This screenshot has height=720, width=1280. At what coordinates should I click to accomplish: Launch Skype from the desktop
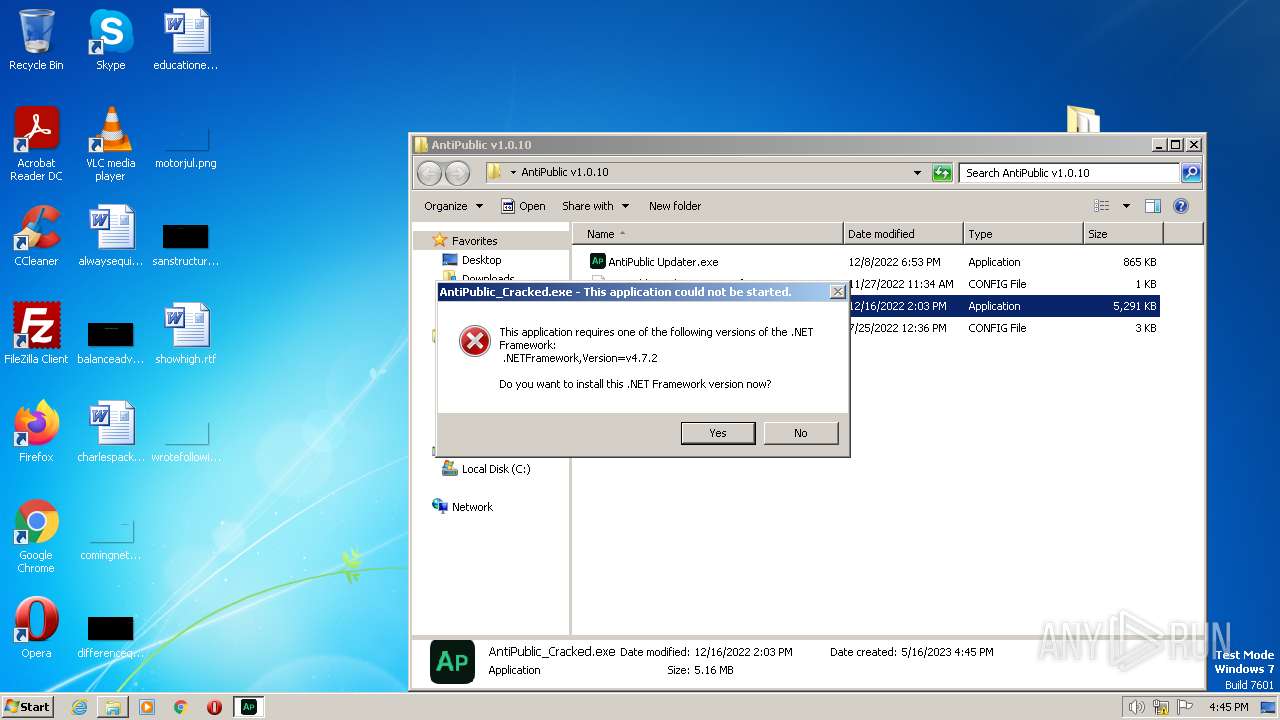coord(110,40)
